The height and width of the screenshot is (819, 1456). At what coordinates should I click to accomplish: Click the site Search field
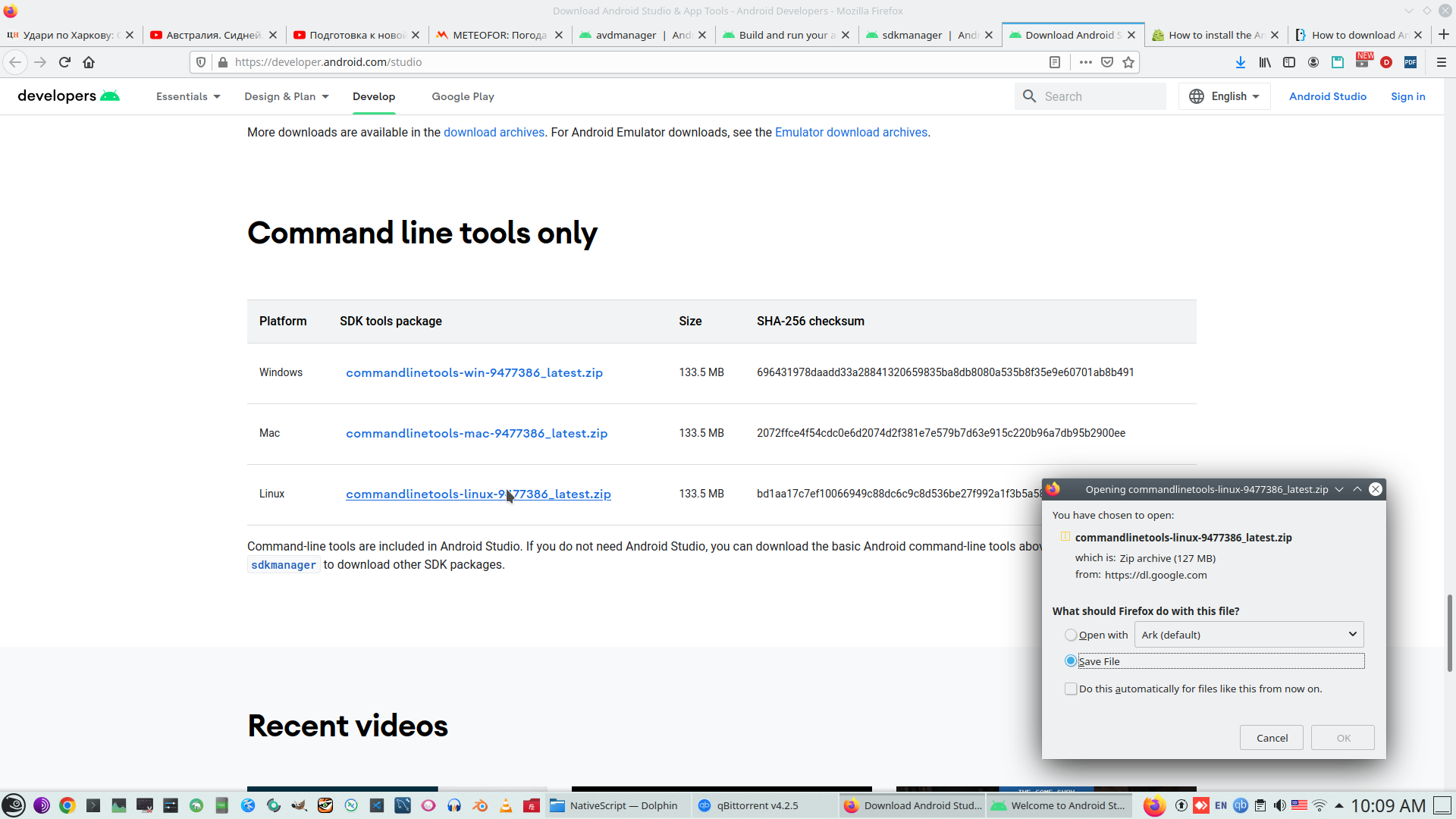point(1100,96)
